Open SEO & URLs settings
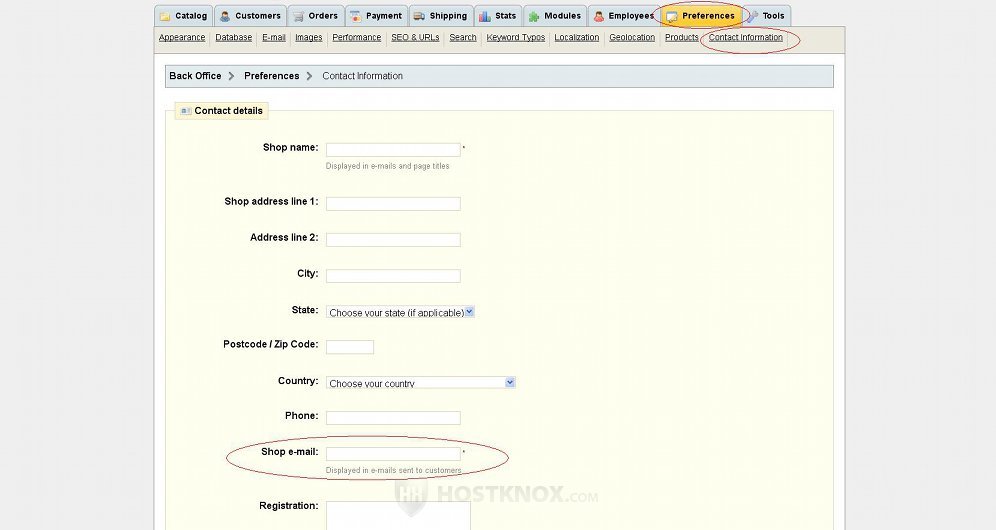The height and width of the screenshot is (530, 996). [x=415, y=37]
